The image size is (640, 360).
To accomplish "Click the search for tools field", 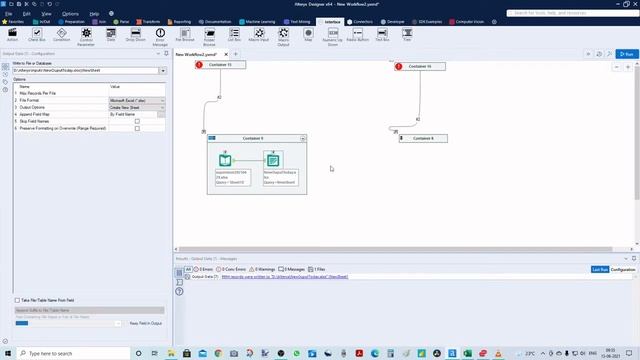I will (573, 13).
